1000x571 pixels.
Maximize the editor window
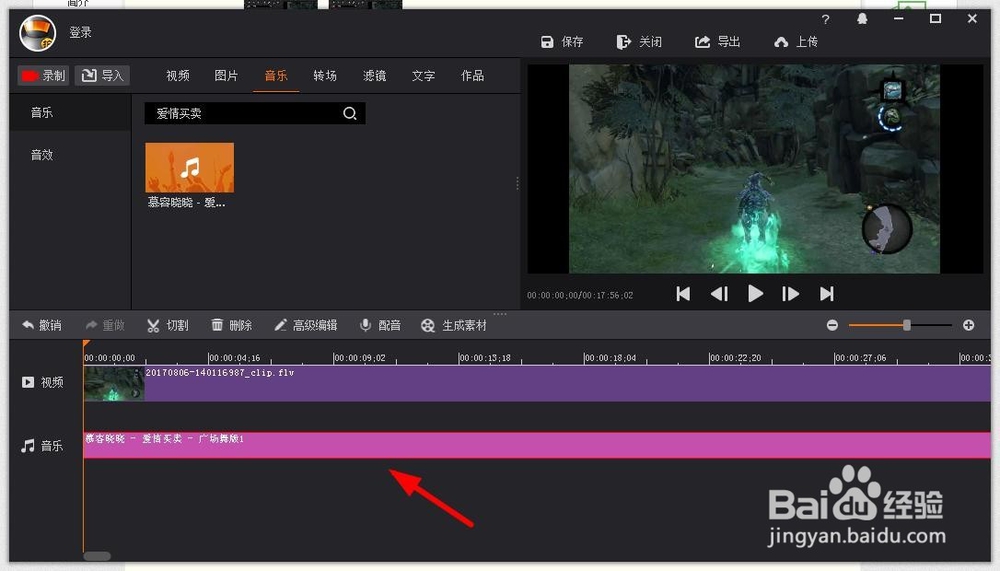coord(935,19)
